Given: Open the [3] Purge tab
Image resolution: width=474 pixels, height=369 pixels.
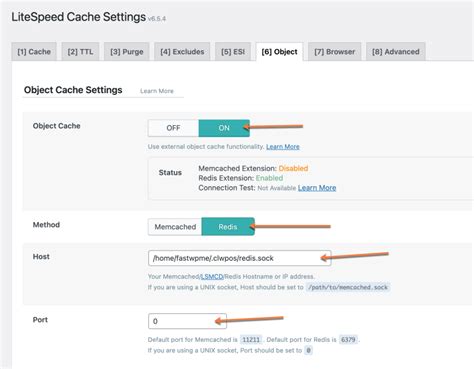Looking at the screenshot, I should click(127, 52).
